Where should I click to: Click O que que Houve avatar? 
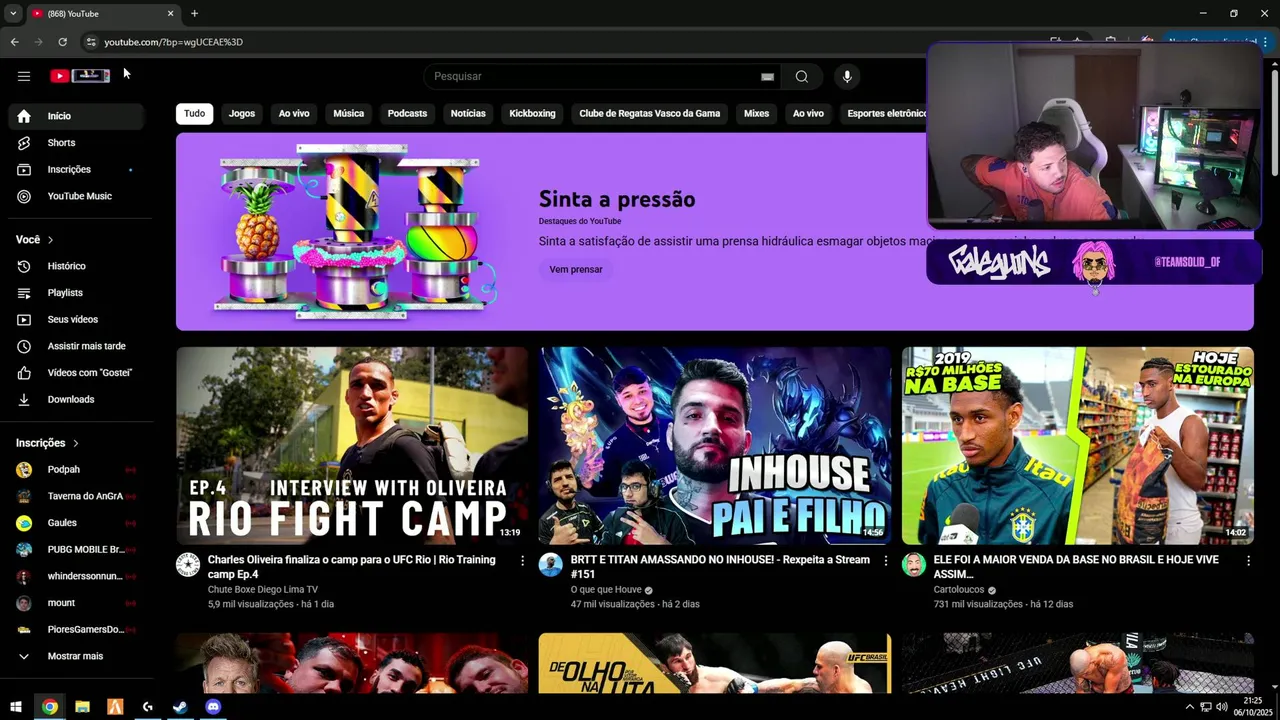click(551, 565)
